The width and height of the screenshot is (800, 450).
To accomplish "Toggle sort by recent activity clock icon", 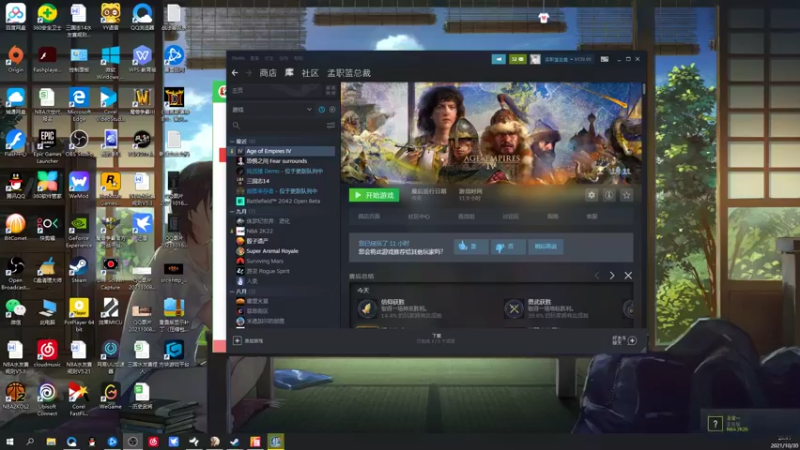I will [321, 110].
